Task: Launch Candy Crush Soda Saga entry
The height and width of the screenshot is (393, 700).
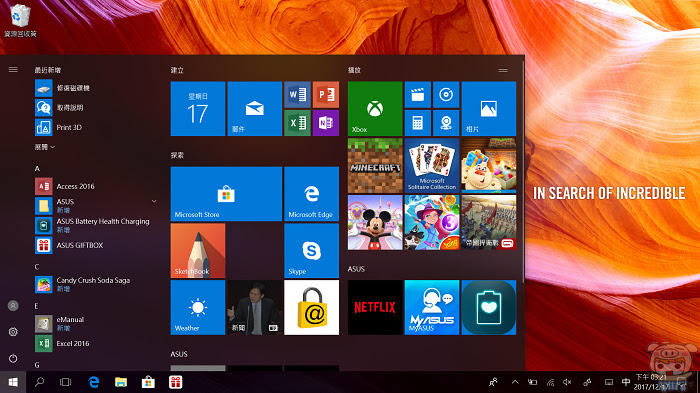Action: pos(96,284)
